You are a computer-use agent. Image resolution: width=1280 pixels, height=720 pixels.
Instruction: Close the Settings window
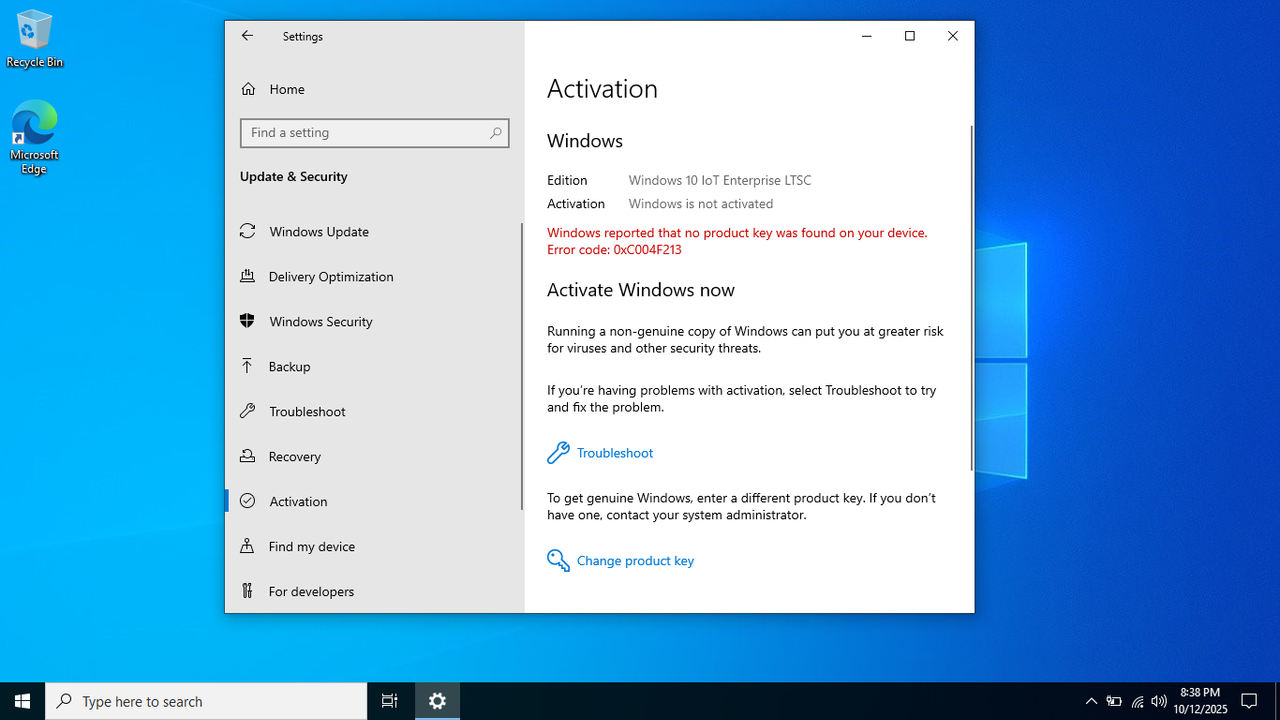coord(953,36)
